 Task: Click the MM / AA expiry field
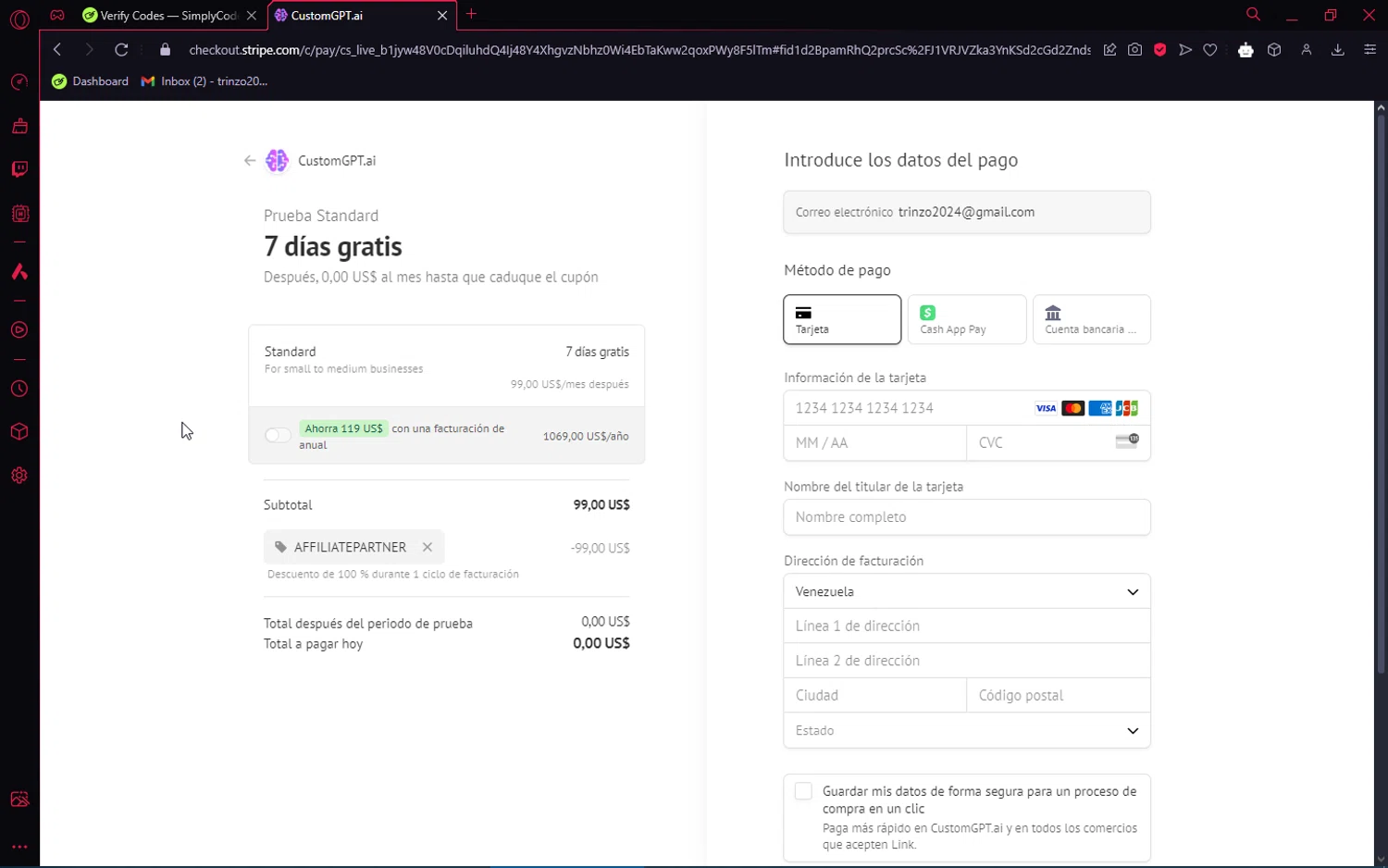(874, 443)
